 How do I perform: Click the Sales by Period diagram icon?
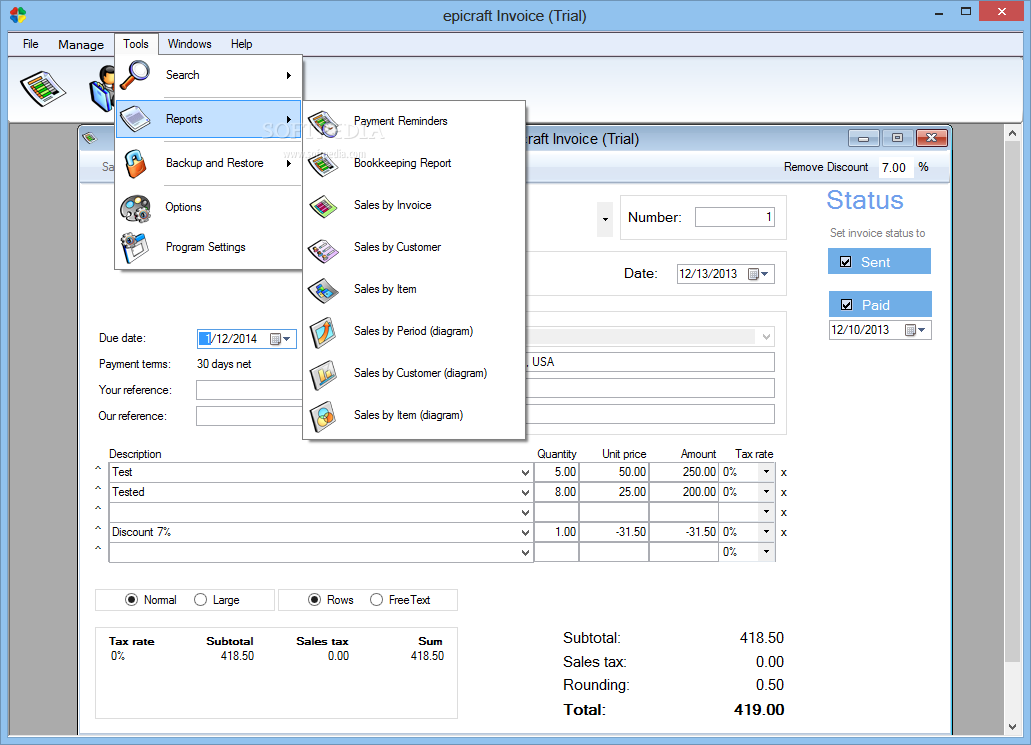(x=323, y=331)
